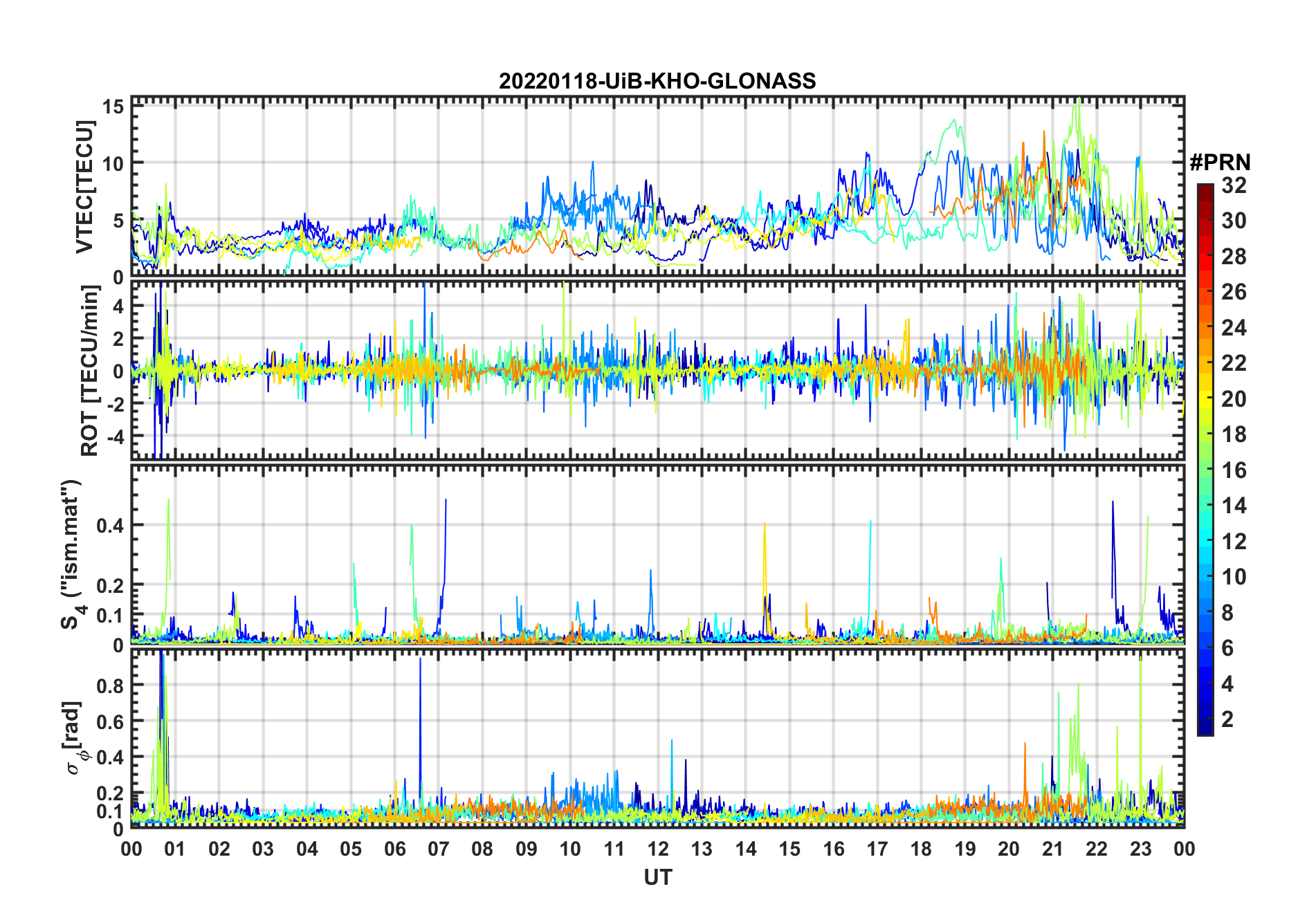Click the VTEC[TECU] axis label
Screen dimensions: 1316x920
84,187
